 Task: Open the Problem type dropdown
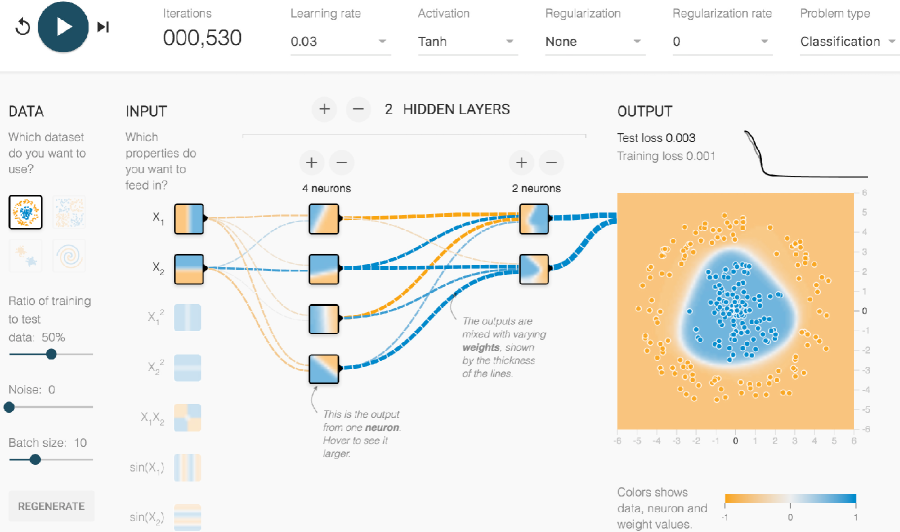tap(846, 42)
